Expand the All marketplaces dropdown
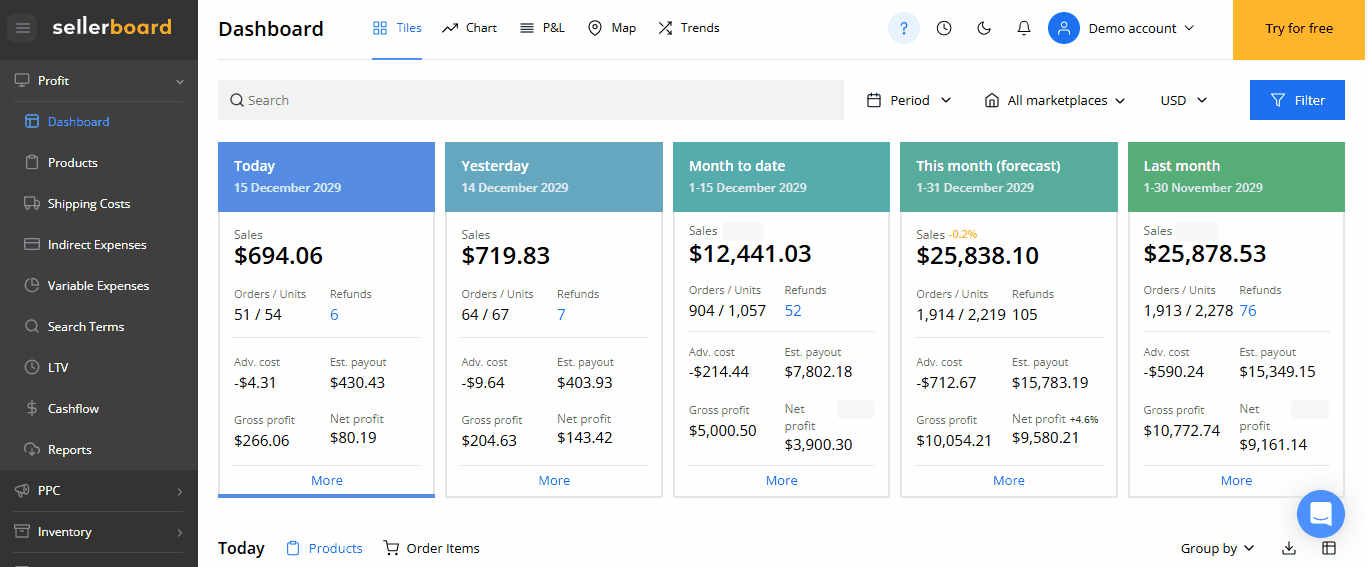The width and height of the screenshot is (1368, 567). point(1055,100)
